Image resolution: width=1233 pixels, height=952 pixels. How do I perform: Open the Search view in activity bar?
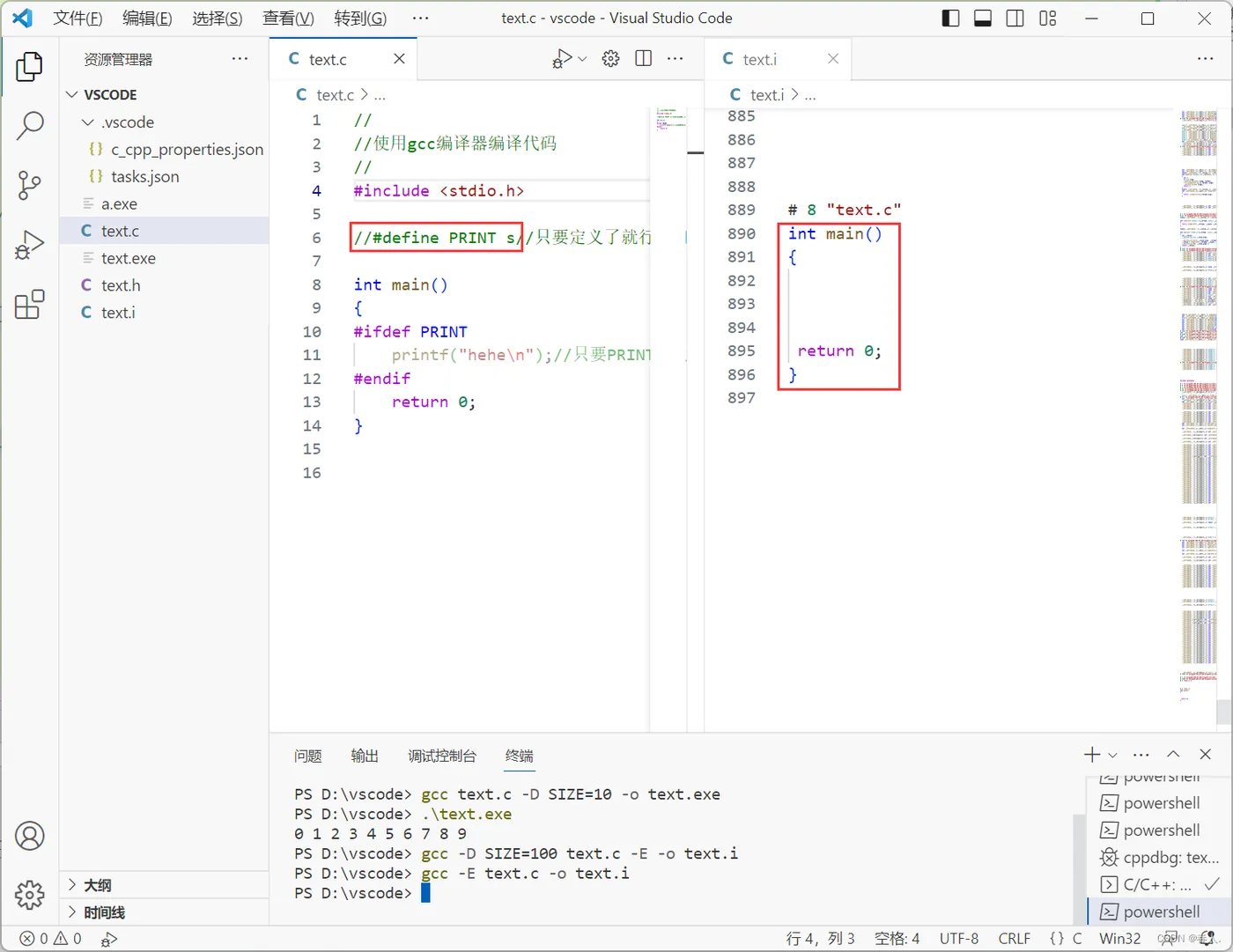[x=29, y=126]
